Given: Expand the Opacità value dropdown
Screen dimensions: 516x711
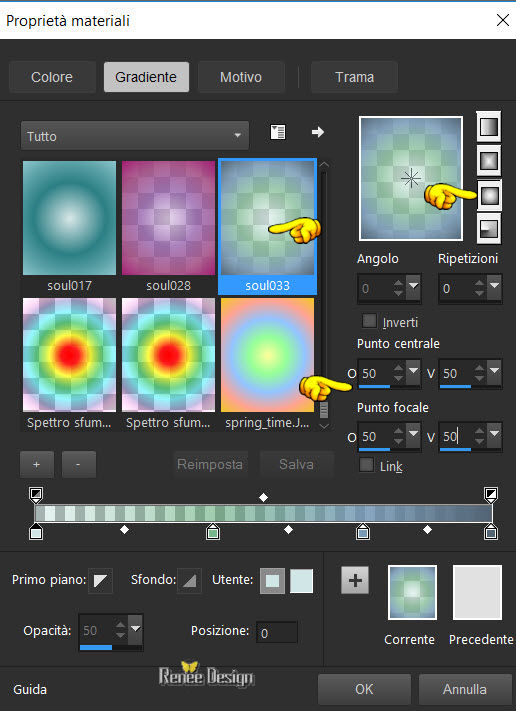Looking at the screenshot, I should click(136, 629).
